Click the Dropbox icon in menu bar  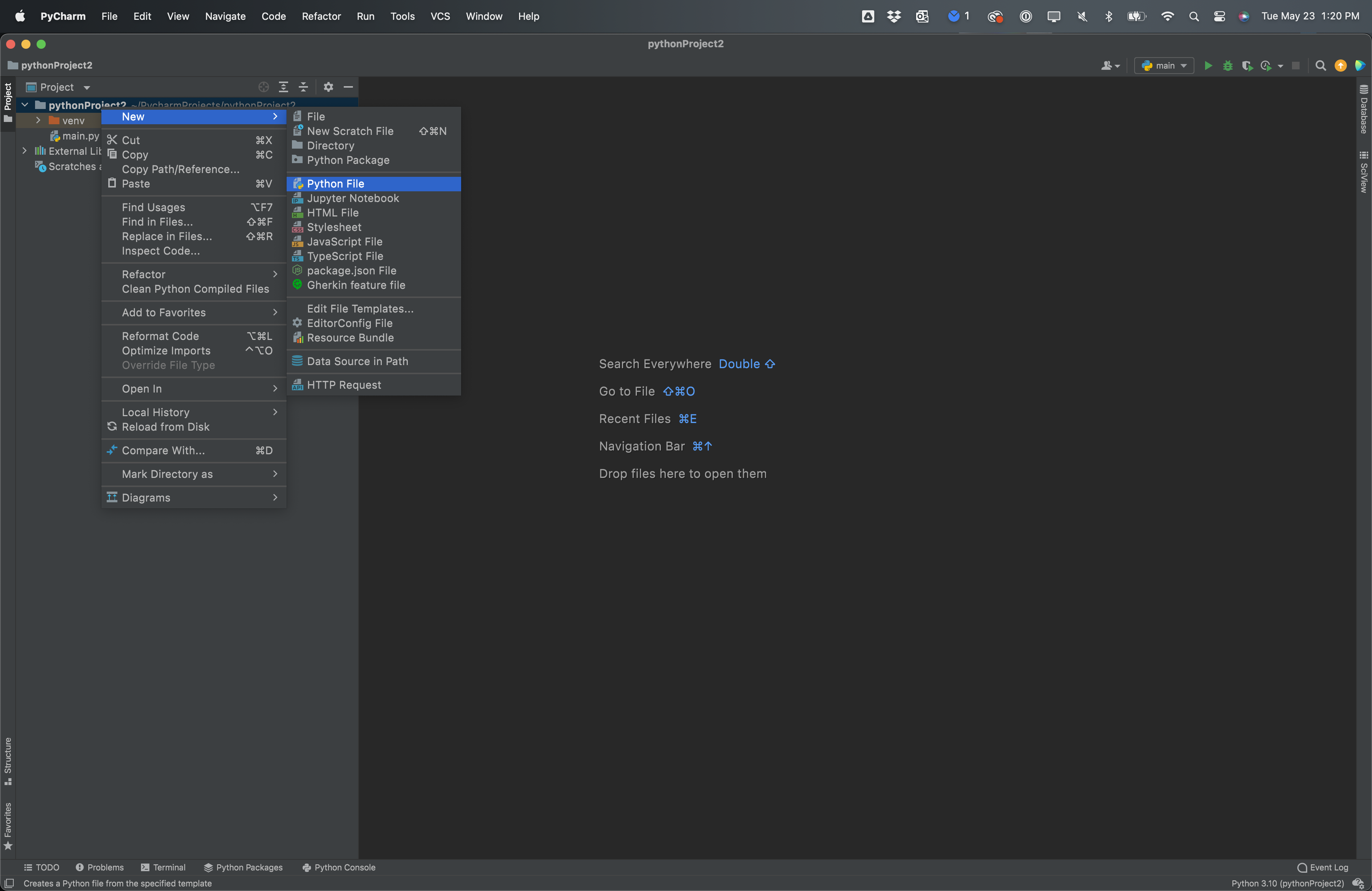point(894,16)
